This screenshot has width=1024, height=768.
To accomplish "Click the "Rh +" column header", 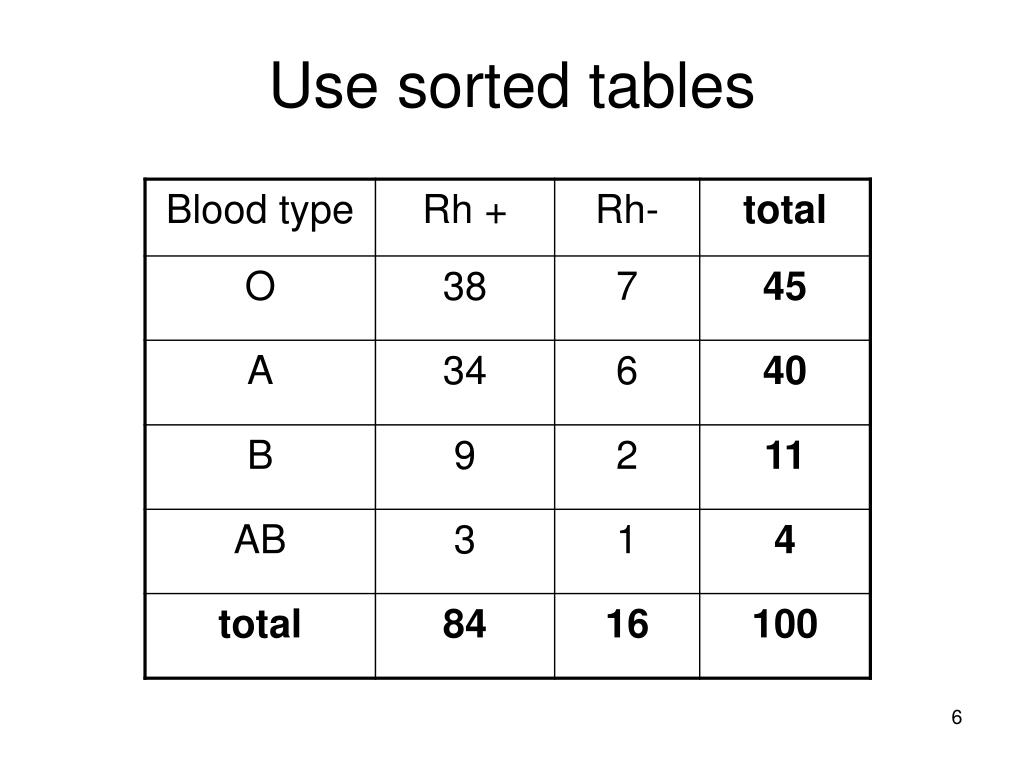I will point(465,211).
